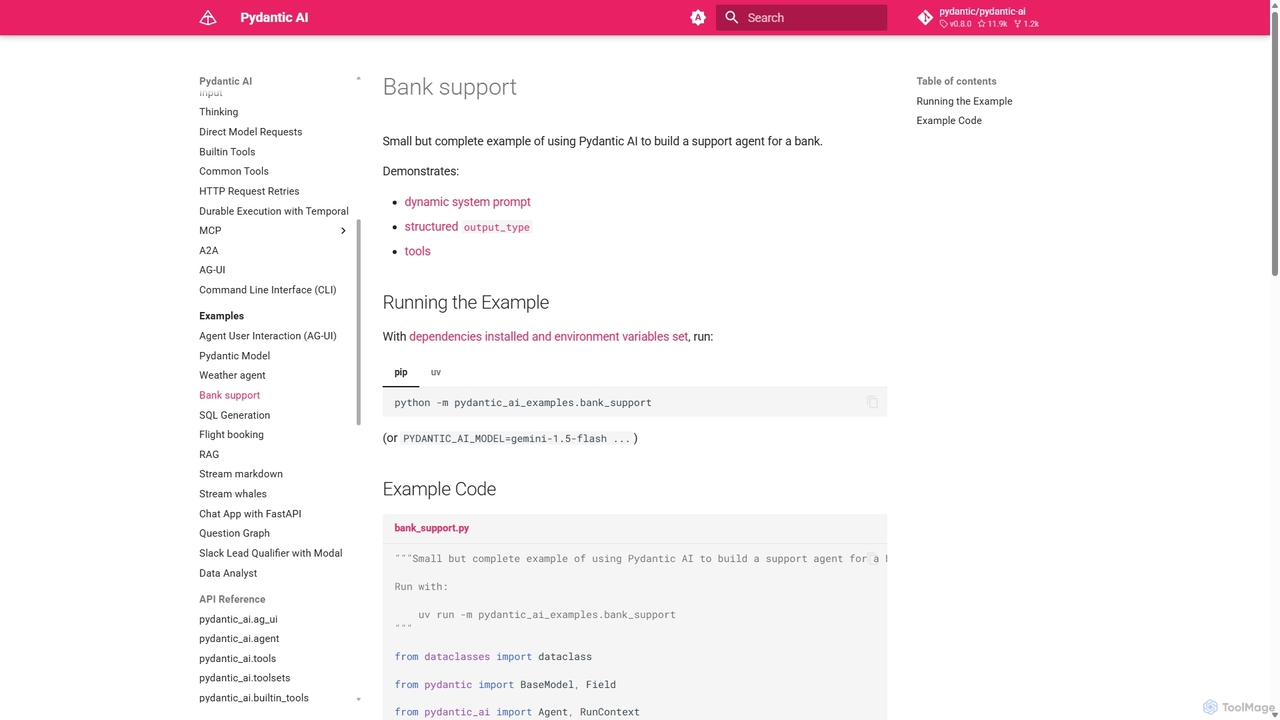This screenshot has width=1280, height=720.
Task: Open Slack Lead Qualifier with Modal
Action: pos(270,553)
